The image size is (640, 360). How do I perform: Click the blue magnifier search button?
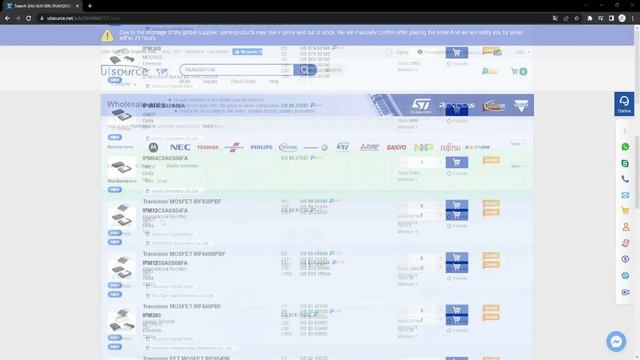coord(304,70)
